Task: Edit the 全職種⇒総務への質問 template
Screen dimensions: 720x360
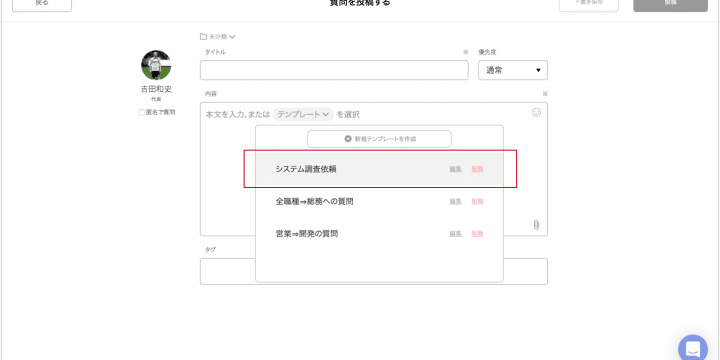Action: click(456, 202)
